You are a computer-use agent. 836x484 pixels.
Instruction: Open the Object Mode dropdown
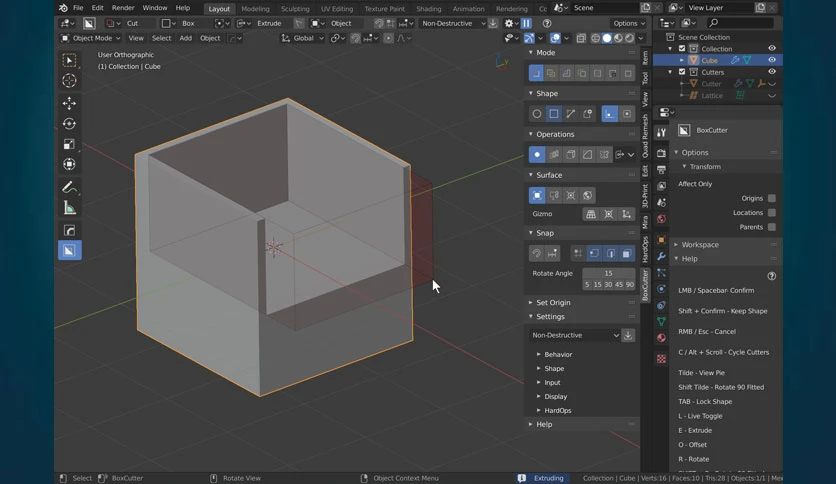coord(90,38)
